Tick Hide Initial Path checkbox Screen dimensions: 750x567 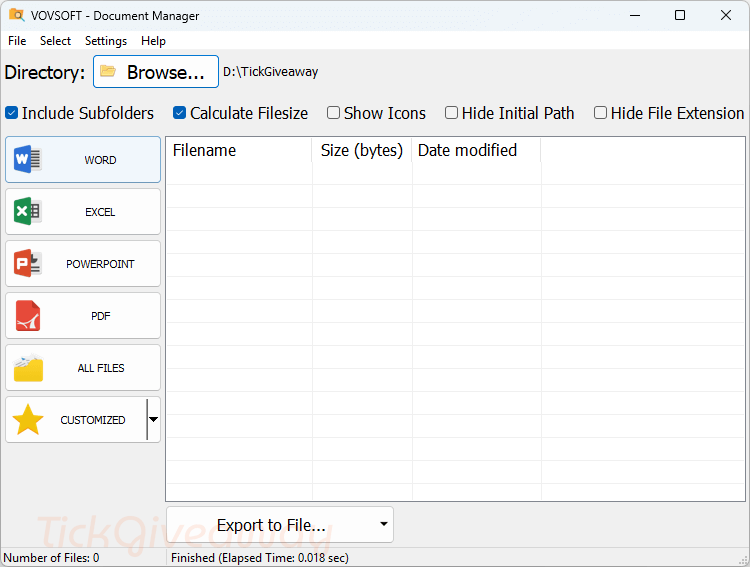tap(451, 113)
